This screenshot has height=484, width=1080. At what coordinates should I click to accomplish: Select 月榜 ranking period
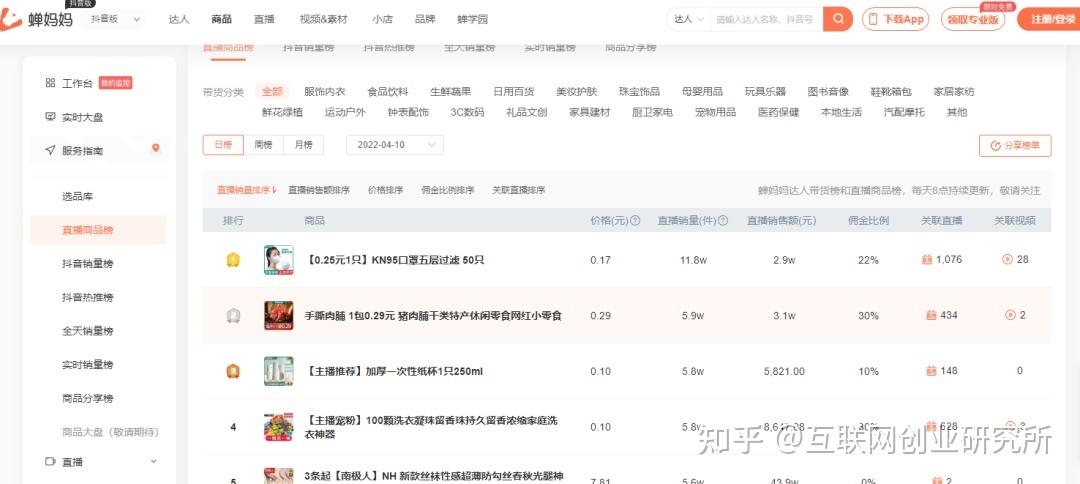pyautogui.click(x=304, y=145)
